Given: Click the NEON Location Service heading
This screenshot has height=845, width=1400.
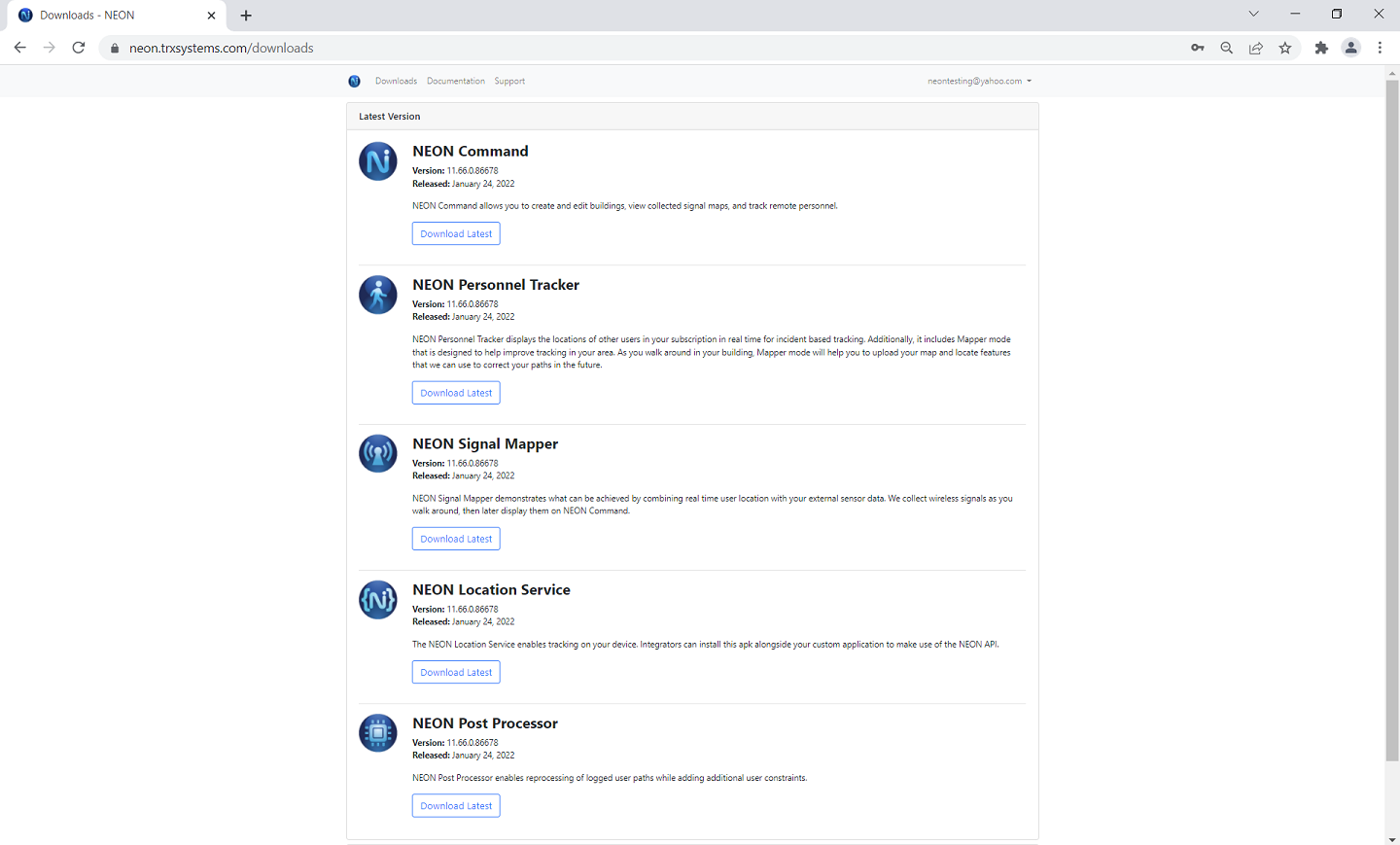Looking at the screenshot, I should point(491,589).
